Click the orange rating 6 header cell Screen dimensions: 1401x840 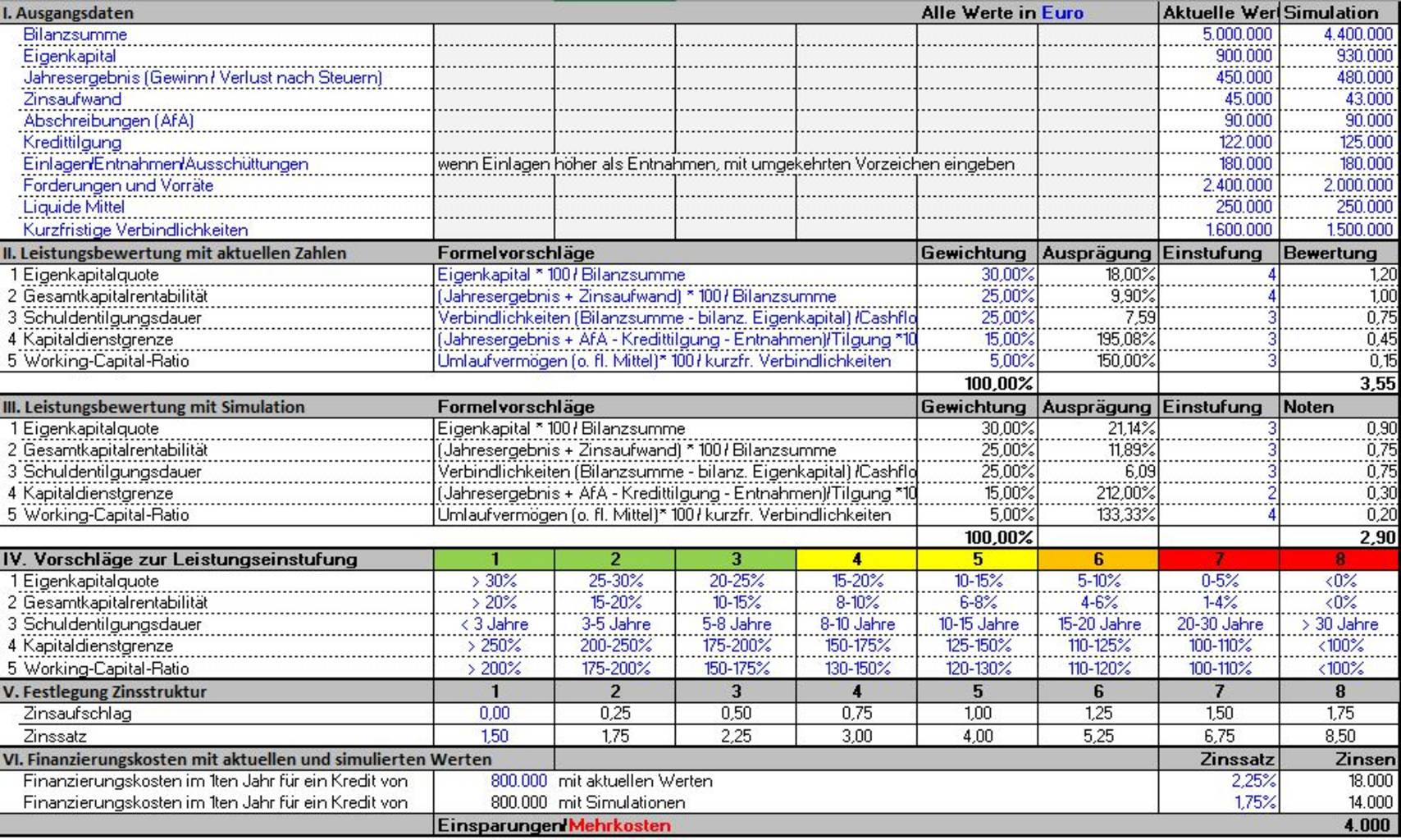click(x=1098, y=559)
